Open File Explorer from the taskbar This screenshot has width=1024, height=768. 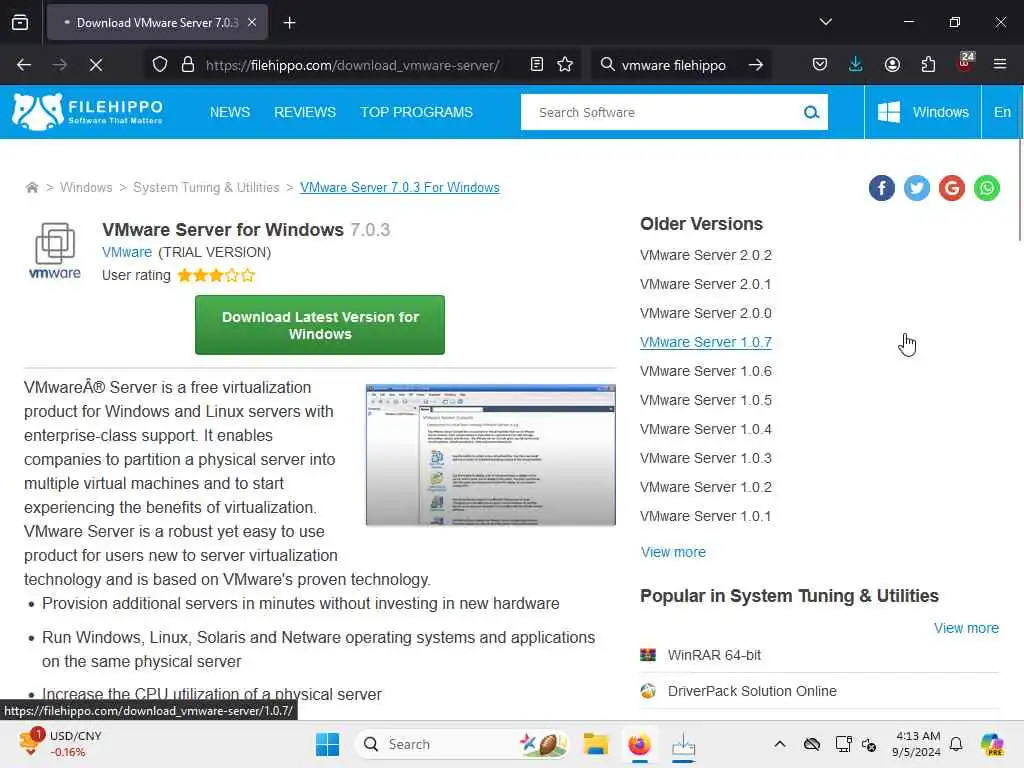596,744
